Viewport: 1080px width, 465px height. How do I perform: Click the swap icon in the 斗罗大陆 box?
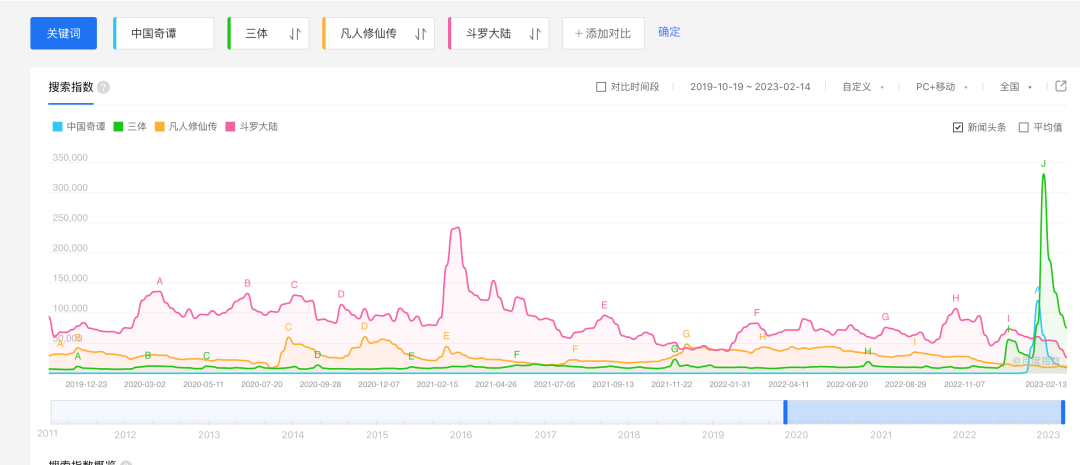[535, 34]
